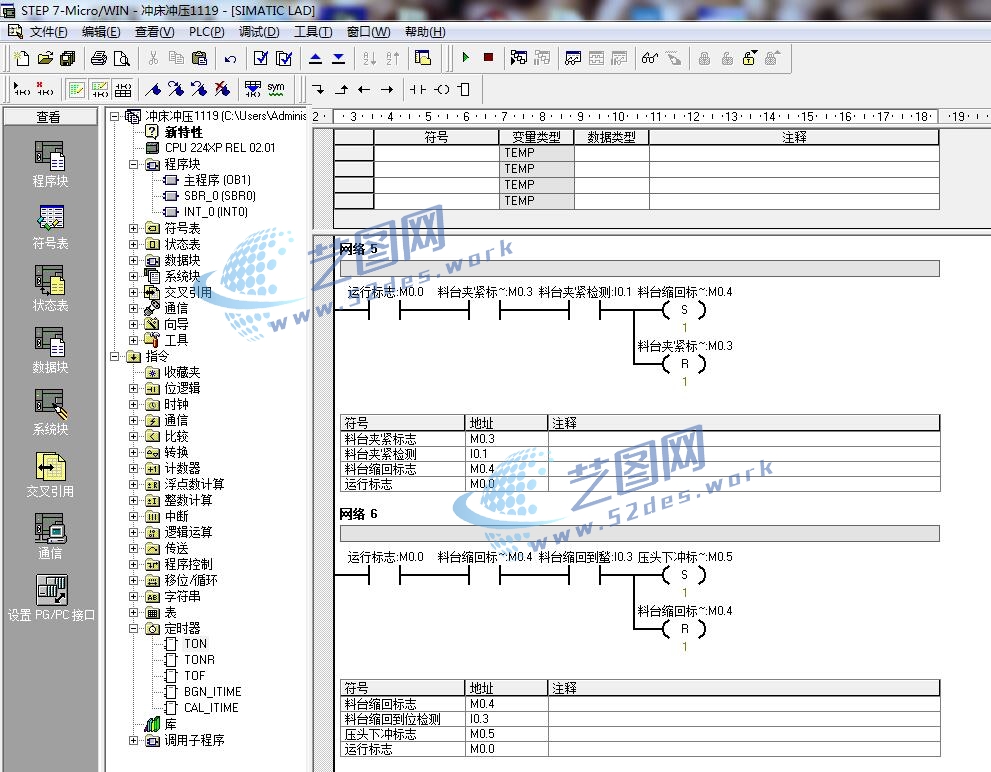
Task: Click the Open project folder icon
Action: pyautogui.click(x=45, y=58)
